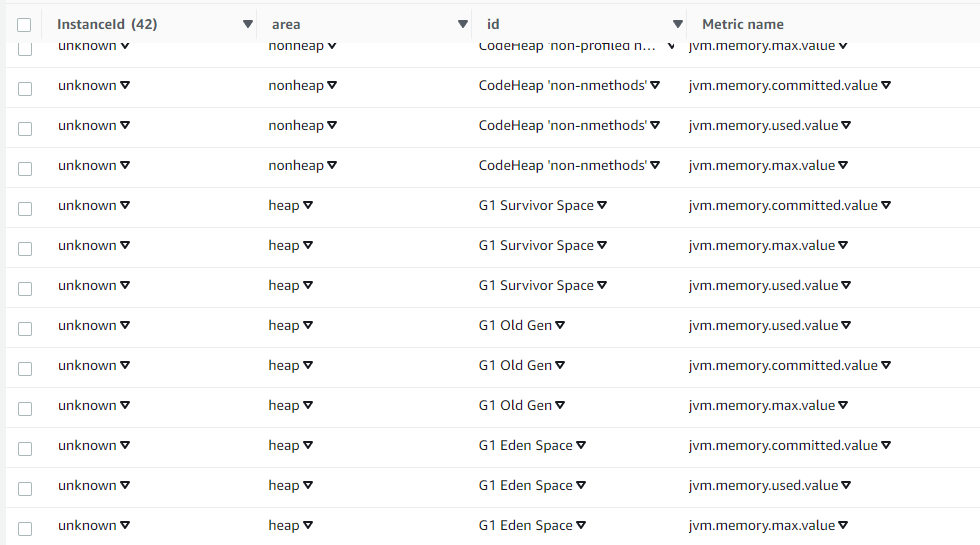980x545 pixels.
Task: Sort by the InstanceId column arrow
Action: (x=248, y=24)
